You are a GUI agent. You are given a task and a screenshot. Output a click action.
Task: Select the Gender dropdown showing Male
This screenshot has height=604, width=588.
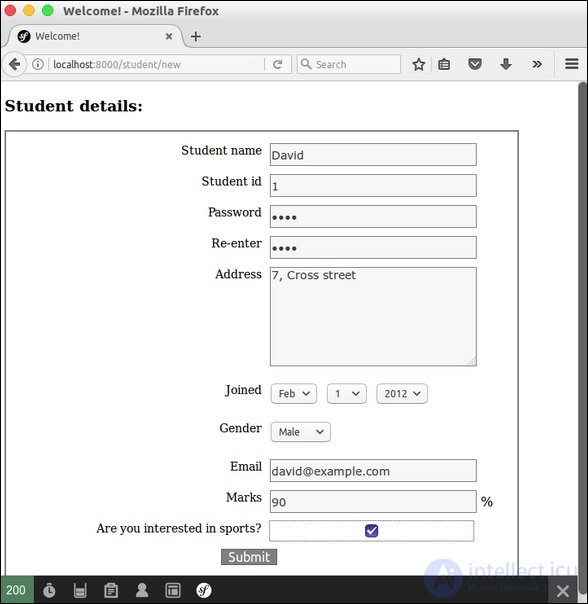[x=301, y=432]
